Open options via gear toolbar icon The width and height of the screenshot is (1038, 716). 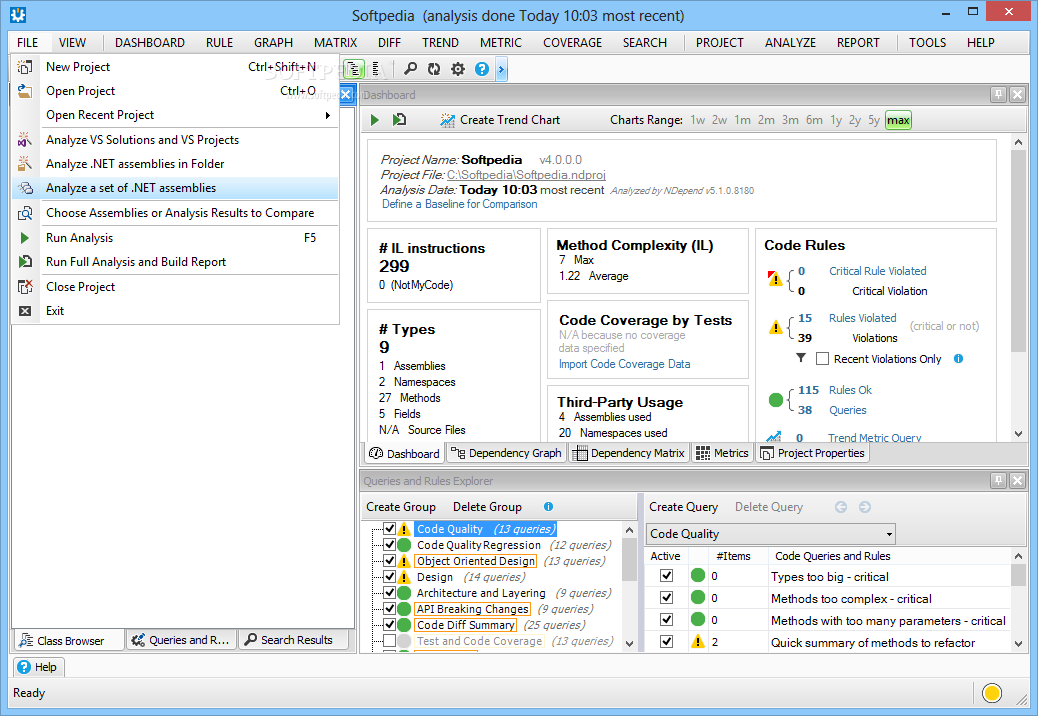pos(458,69)
